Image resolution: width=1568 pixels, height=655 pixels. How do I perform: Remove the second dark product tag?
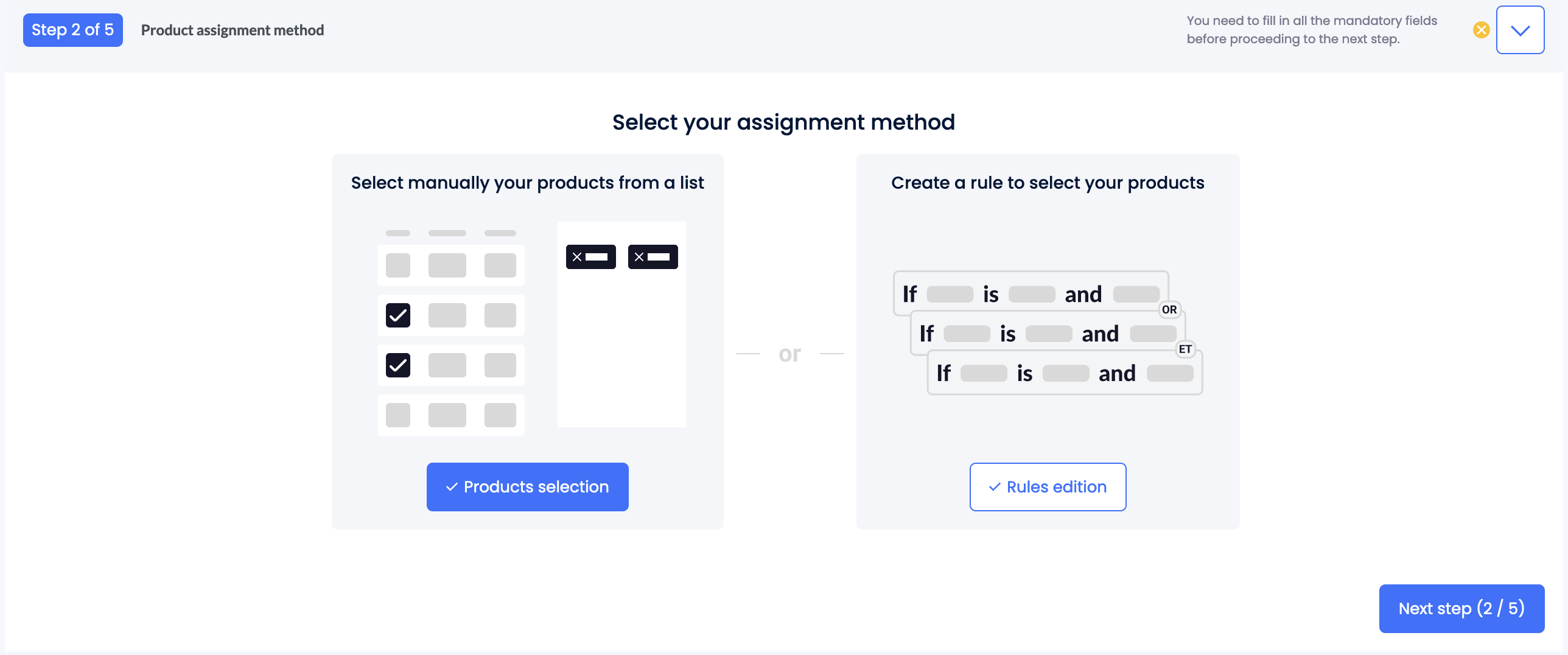(x=639, y=256)
